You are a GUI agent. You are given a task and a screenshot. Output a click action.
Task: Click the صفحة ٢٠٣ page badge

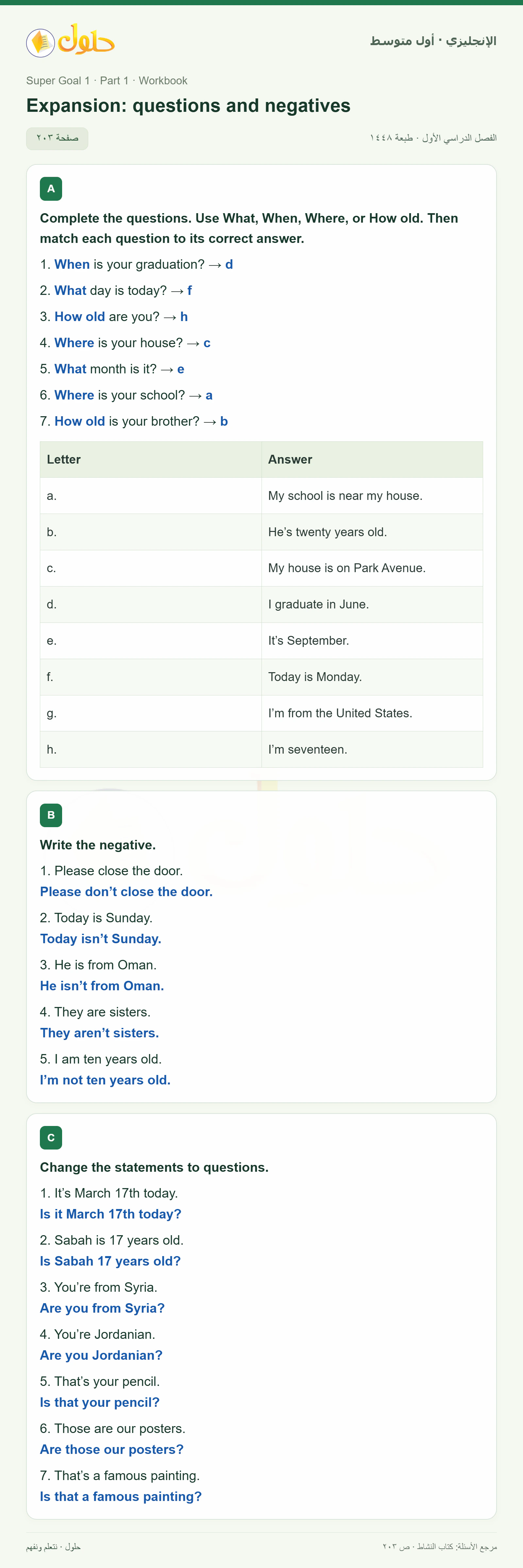click(x=57, y=138)
